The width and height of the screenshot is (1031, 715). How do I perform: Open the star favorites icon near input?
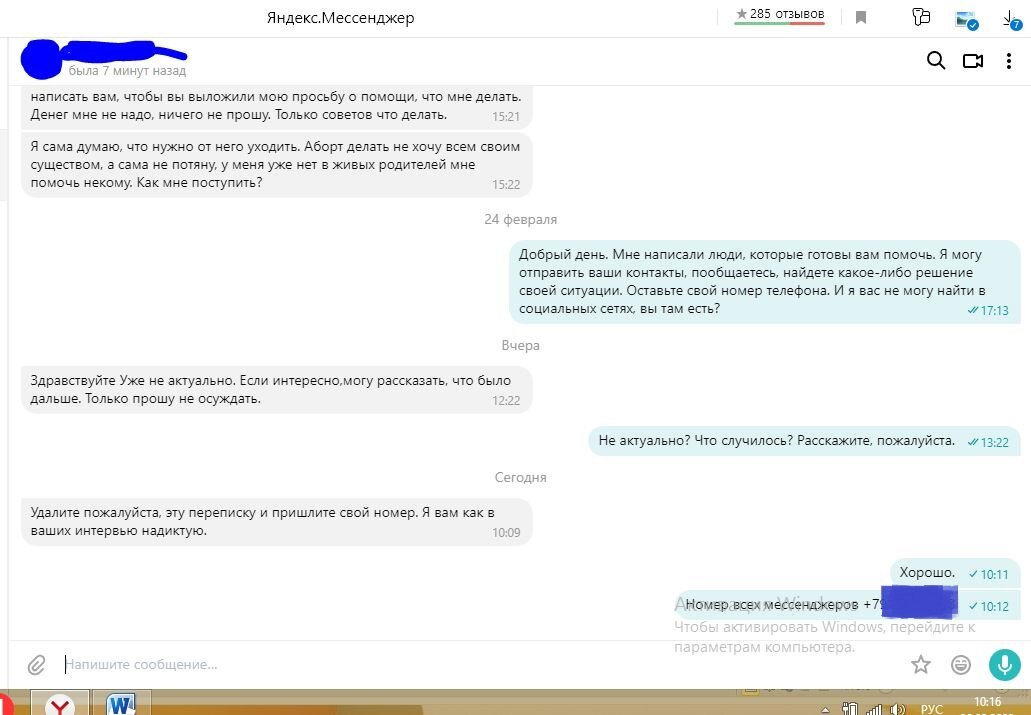tap(921, 664)
